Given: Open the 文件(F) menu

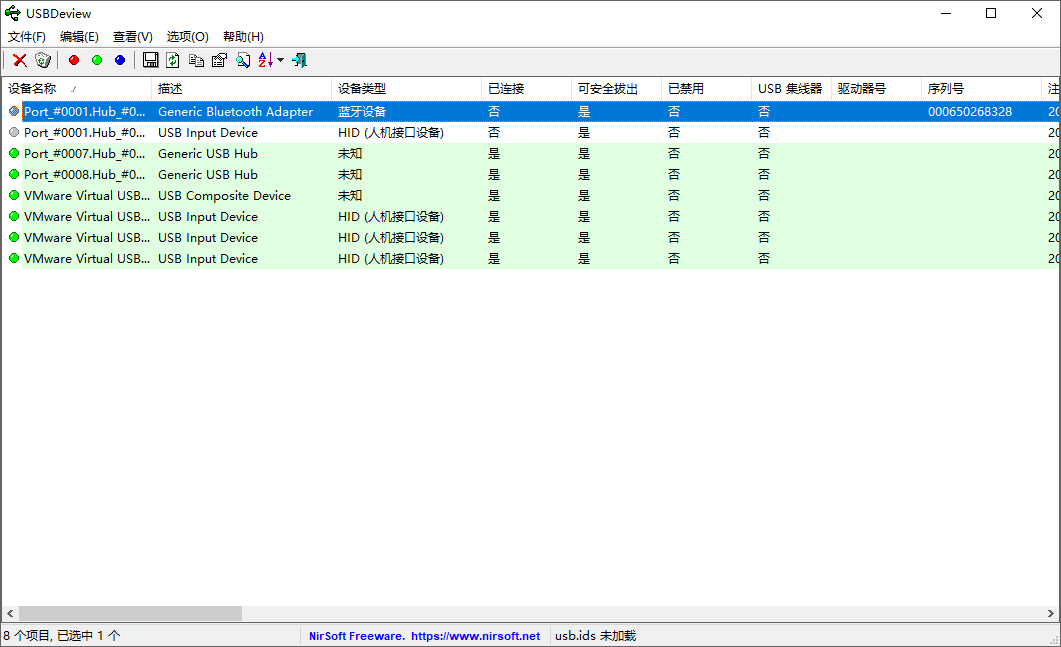Looking at the screenshot, I should click(x=27, y=37).
